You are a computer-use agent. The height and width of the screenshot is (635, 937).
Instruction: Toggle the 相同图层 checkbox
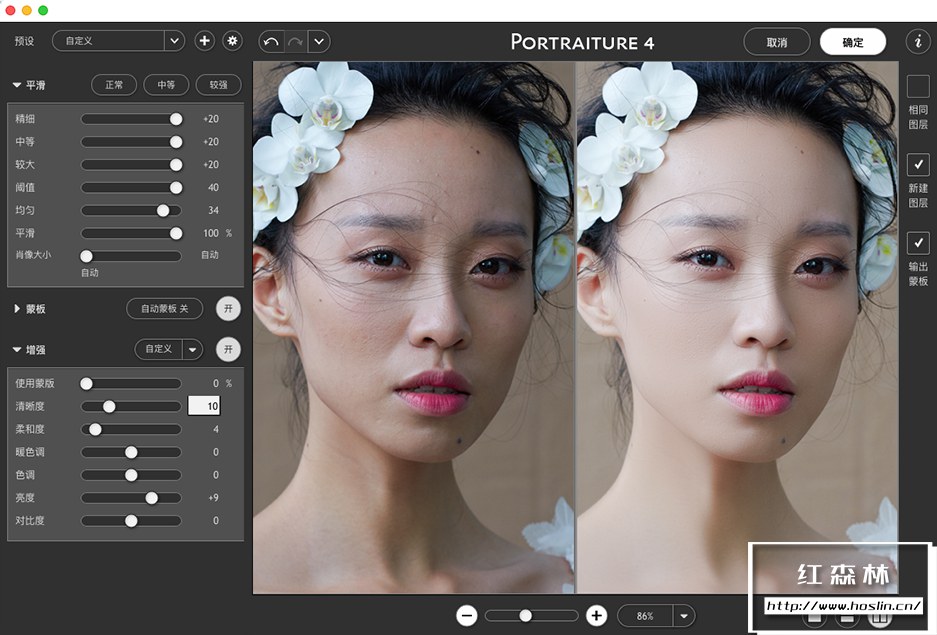click(x=917, y=86)
